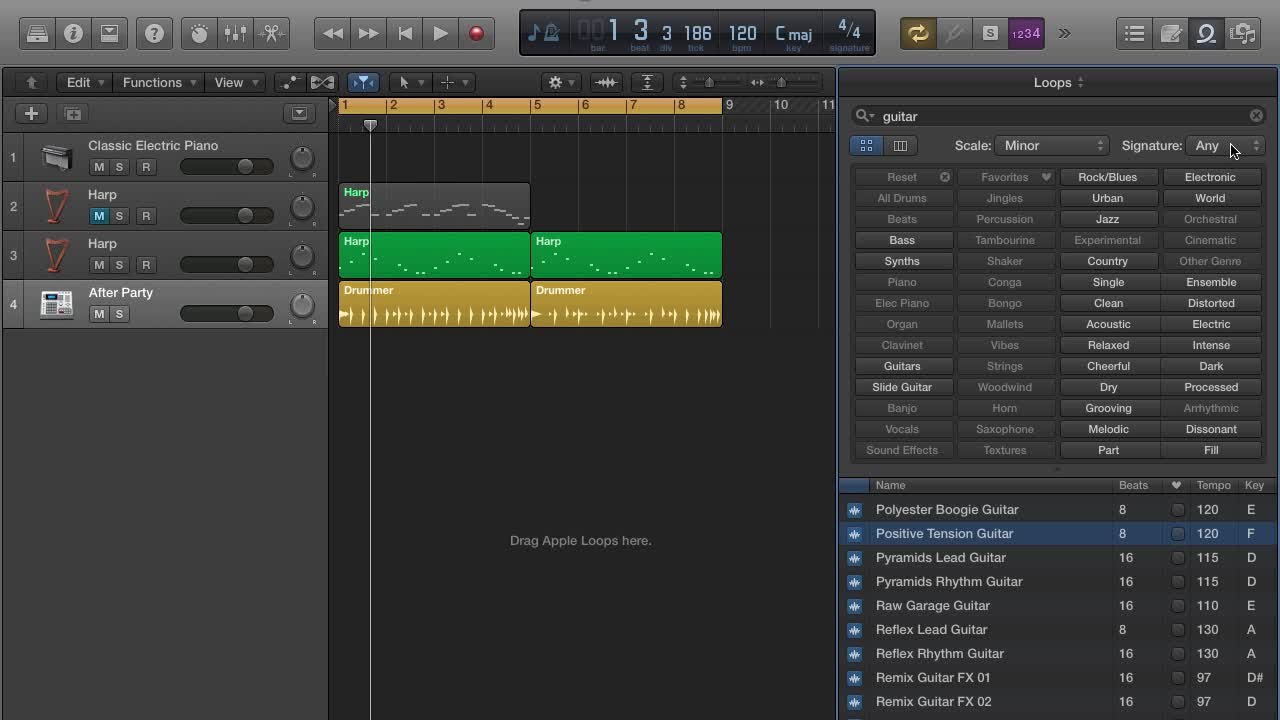Click the Reset filter button

902,177
